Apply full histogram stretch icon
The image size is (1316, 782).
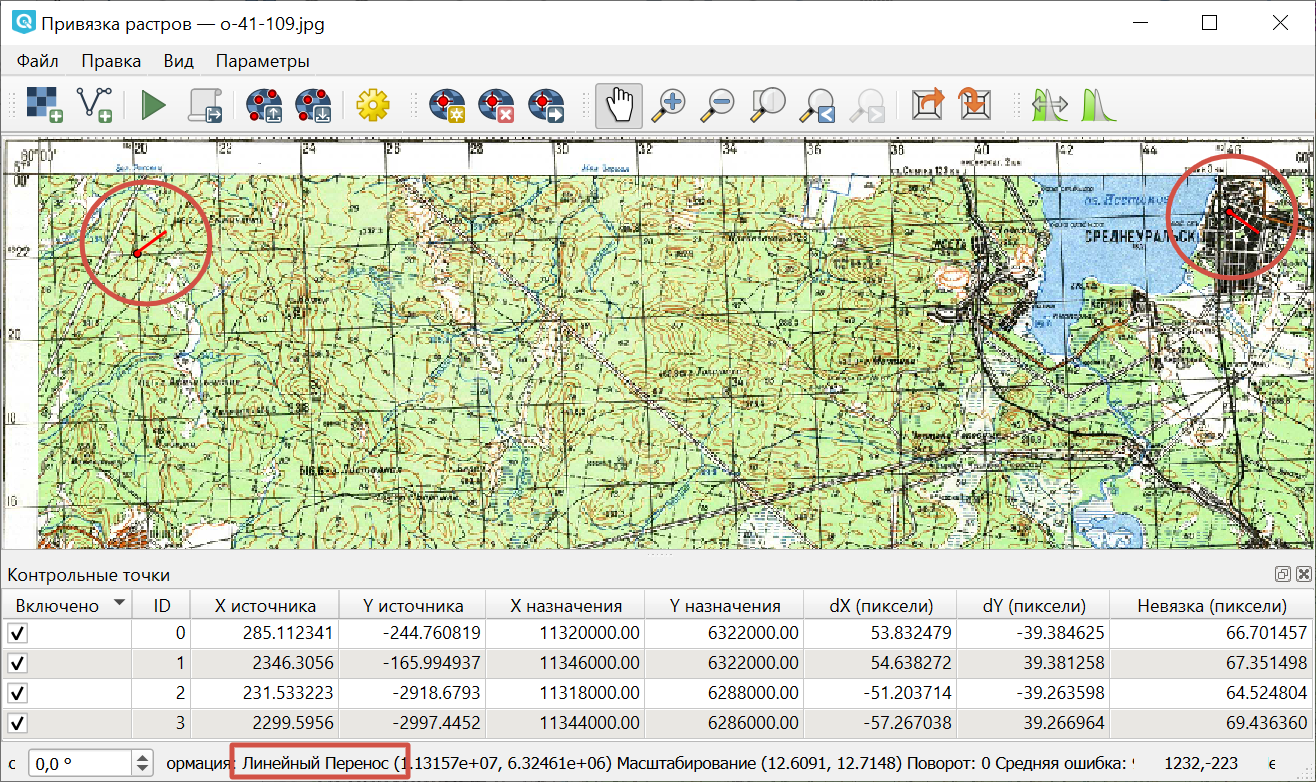pos(1050,105)
